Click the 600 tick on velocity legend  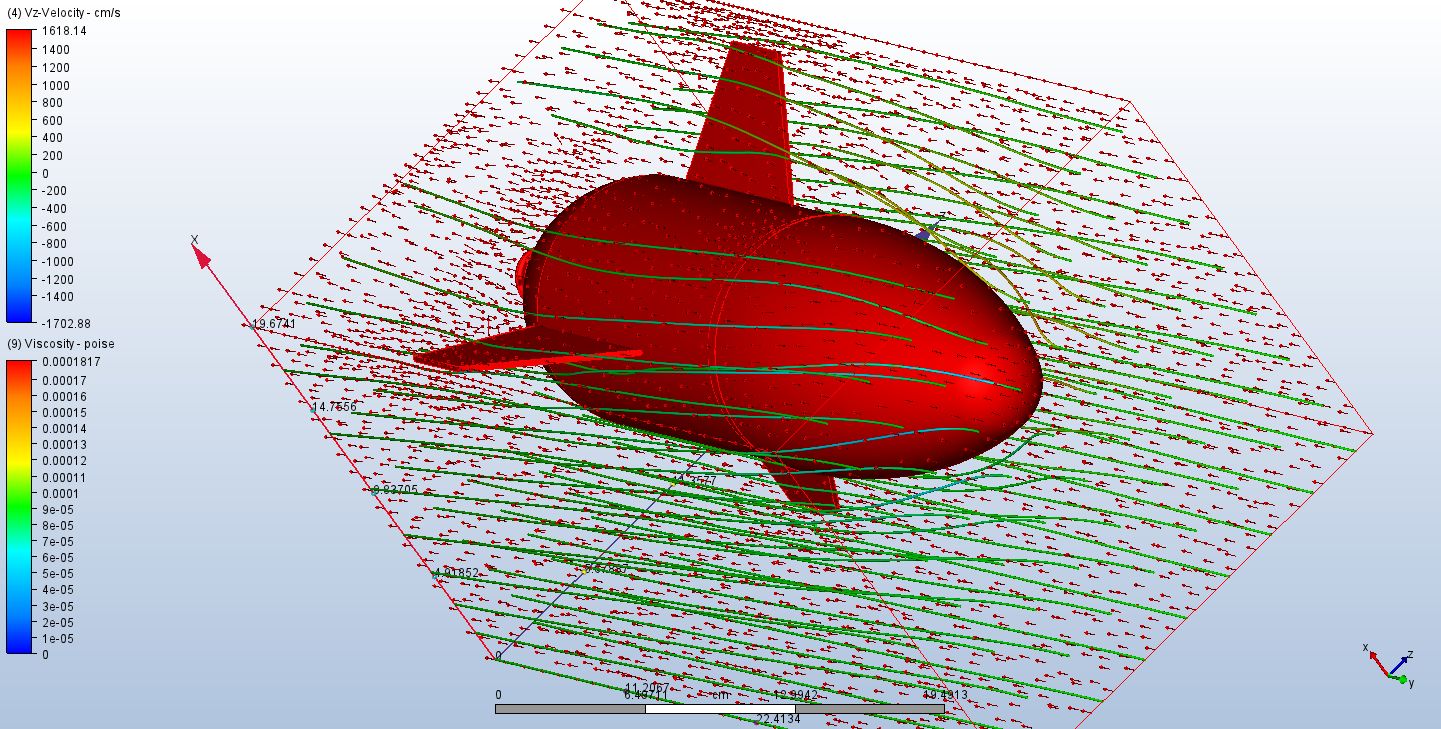[x=52, y=120]
